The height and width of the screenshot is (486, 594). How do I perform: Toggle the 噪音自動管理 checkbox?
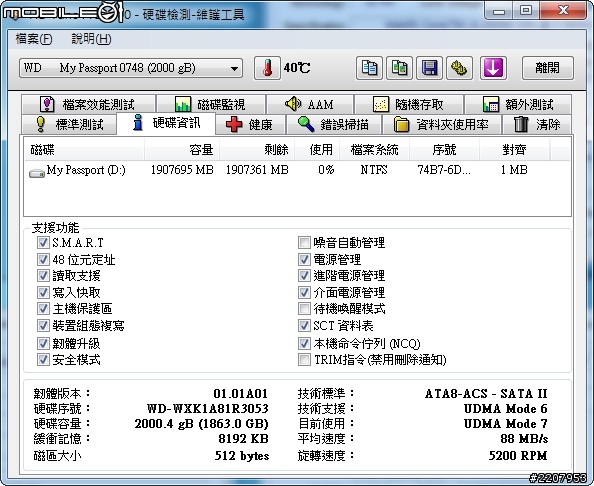(x=304, y=242)
